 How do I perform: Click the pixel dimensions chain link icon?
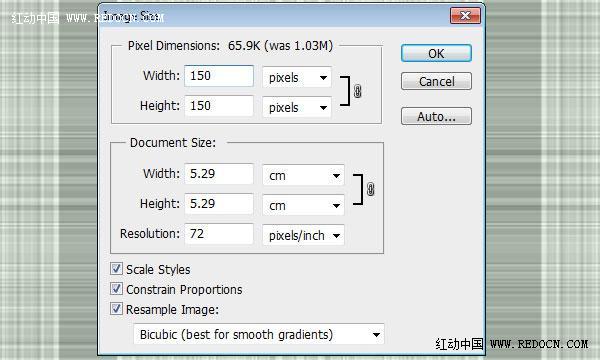357,91
